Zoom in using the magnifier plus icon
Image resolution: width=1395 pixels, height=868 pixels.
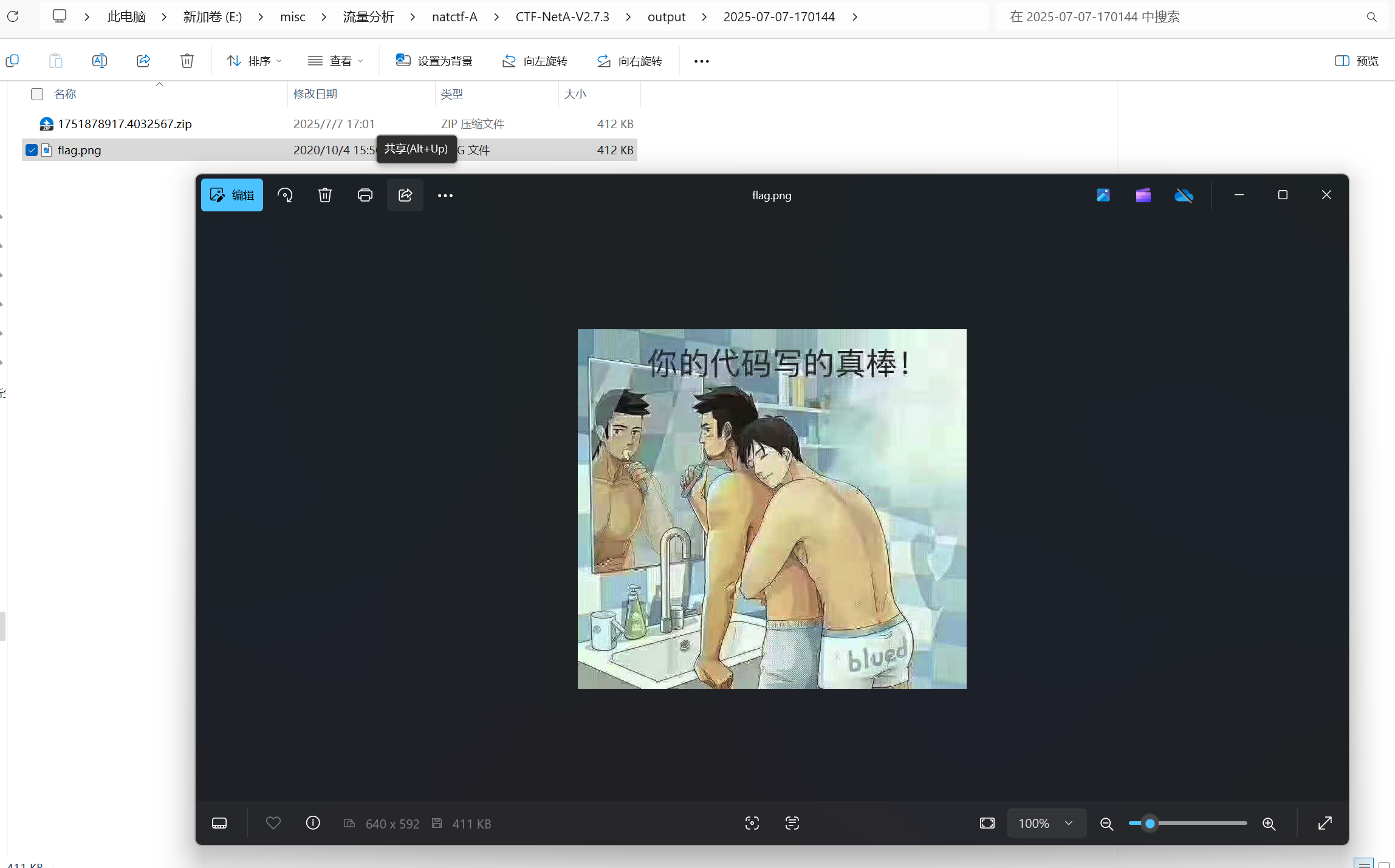coord(1269,824)
